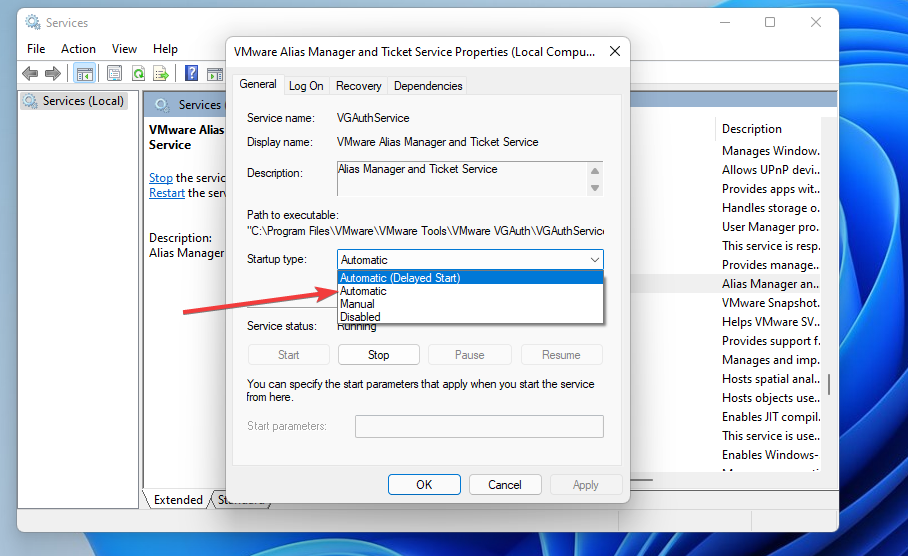The height and width of the screenshot is (556, 908).
Task: Select row 'Provides support f.'
Action: click(x=771, y=341)
